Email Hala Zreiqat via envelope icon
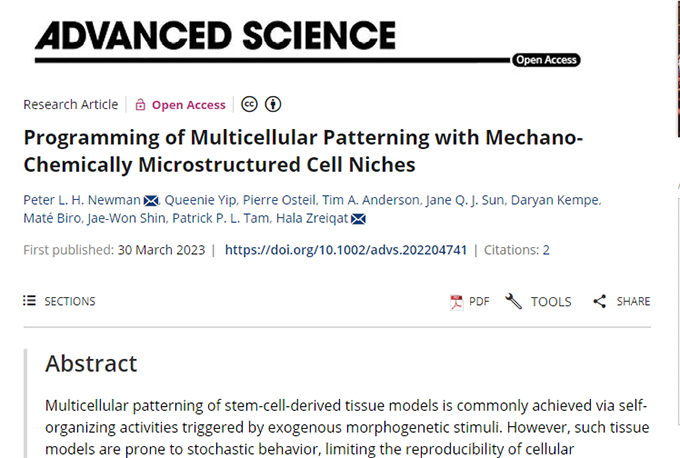 [357, 220]
